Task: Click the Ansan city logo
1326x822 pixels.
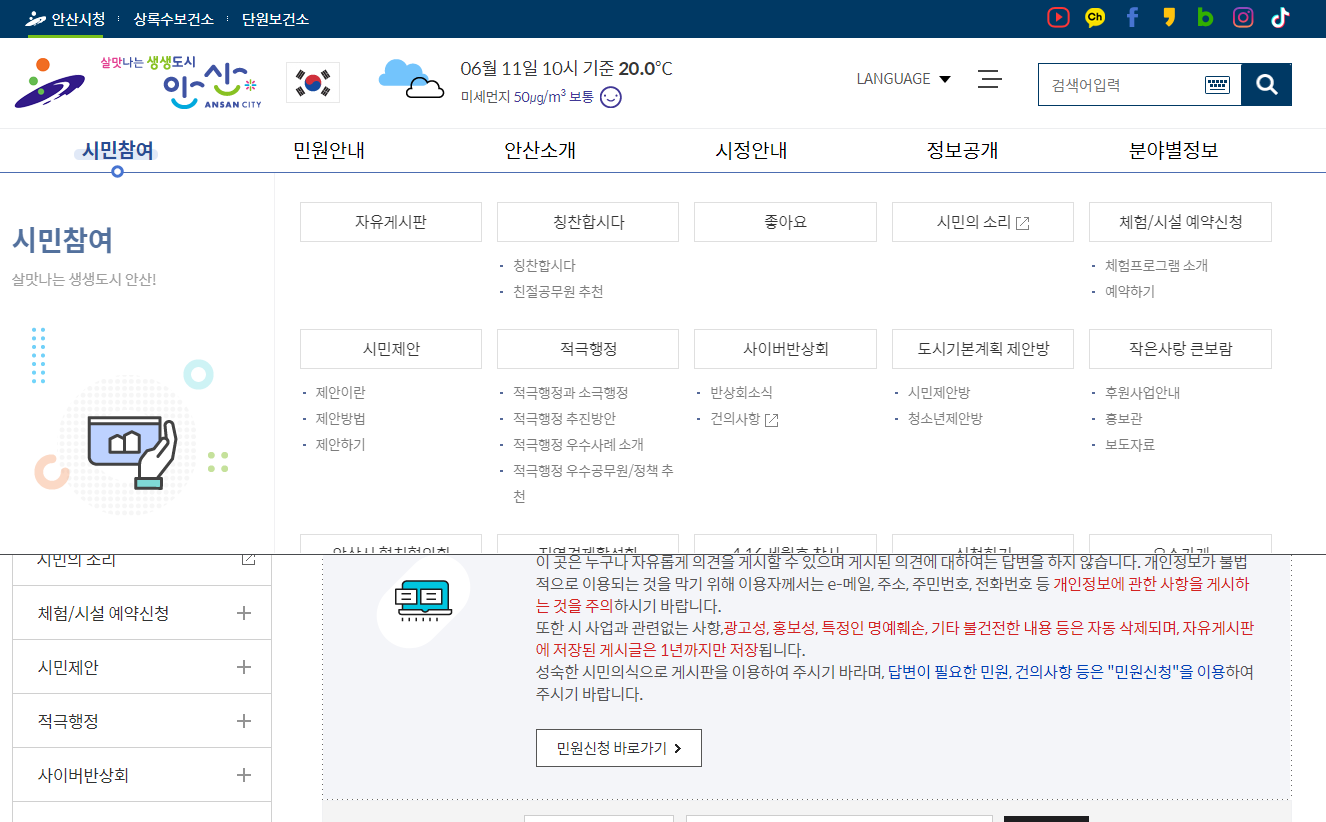Action: pos(138,82)
